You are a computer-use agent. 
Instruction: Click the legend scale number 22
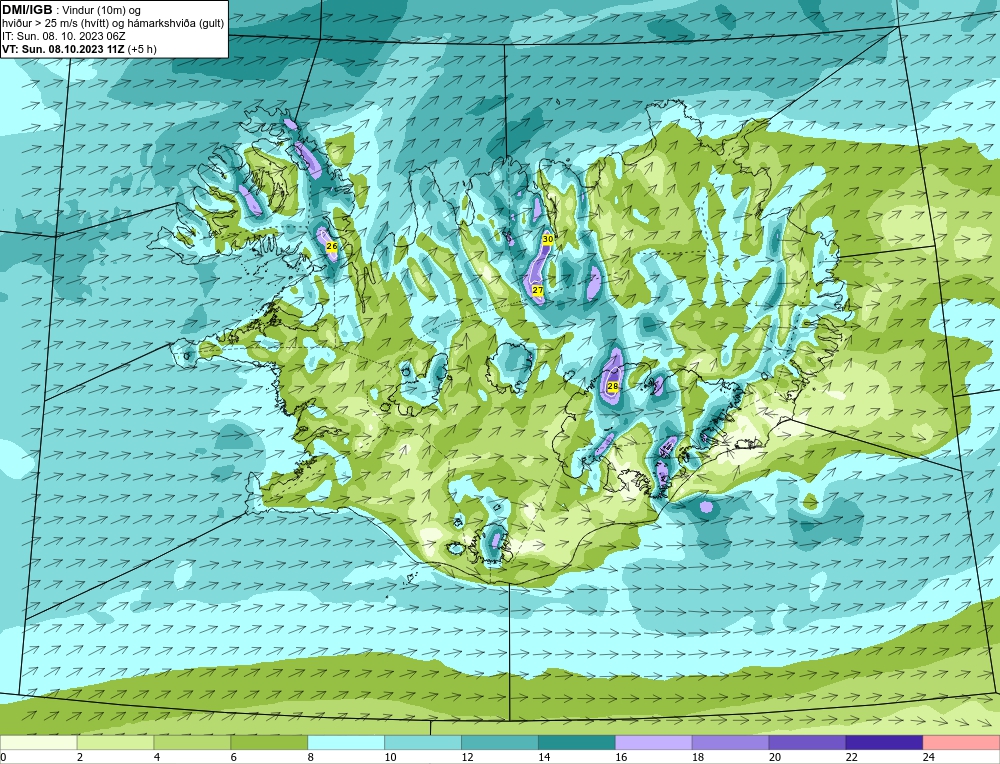851,757
